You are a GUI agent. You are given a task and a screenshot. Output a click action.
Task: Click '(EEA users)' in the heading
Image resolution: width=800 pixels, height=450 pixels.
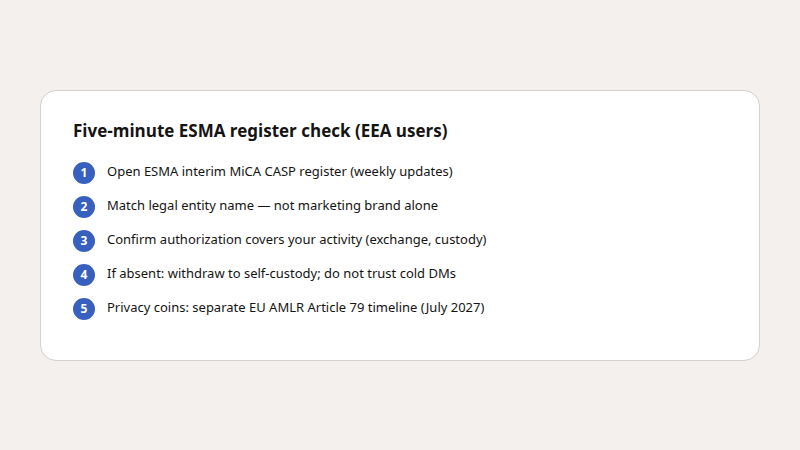click(x=401, y=131)
